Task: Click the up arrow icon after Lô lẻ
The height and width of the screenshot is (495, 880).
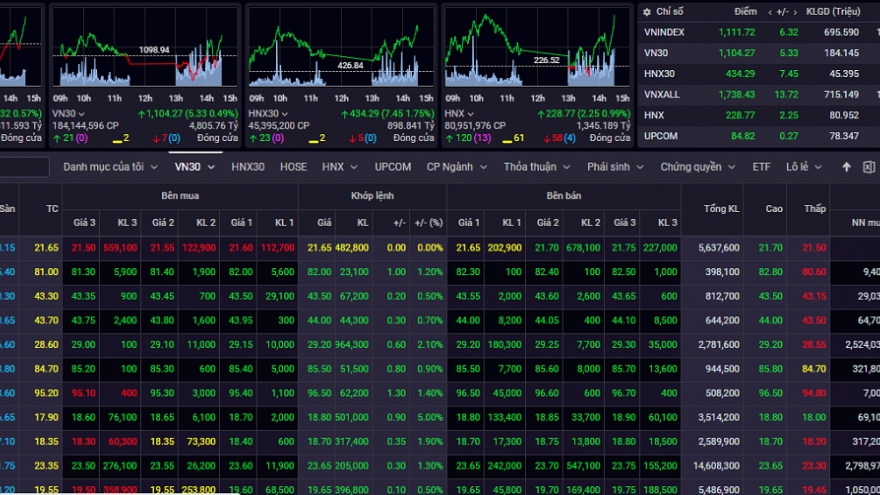Action: 847,167
